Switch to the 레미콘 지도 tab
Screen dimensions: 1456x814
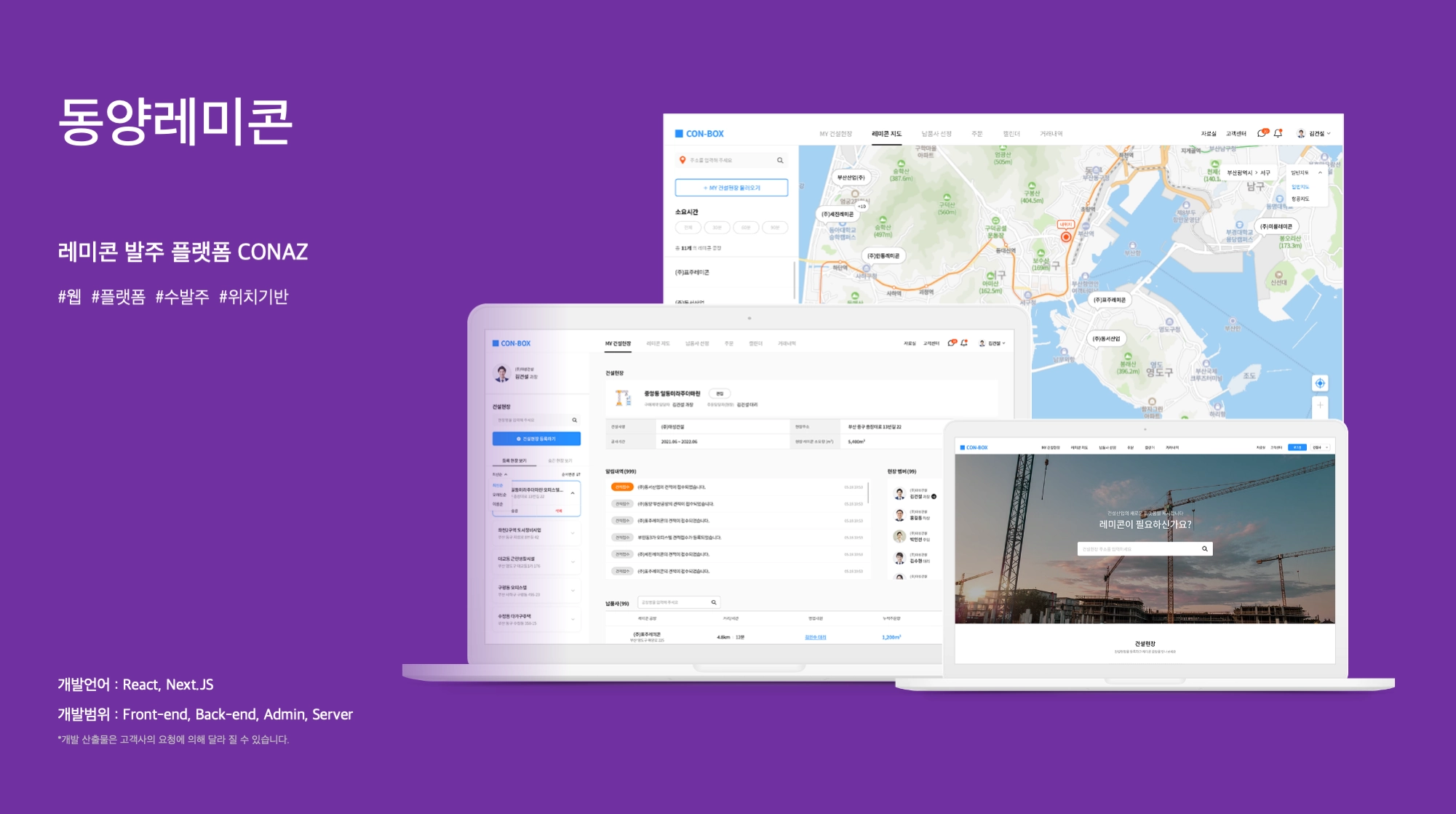[x=886, y=134]
